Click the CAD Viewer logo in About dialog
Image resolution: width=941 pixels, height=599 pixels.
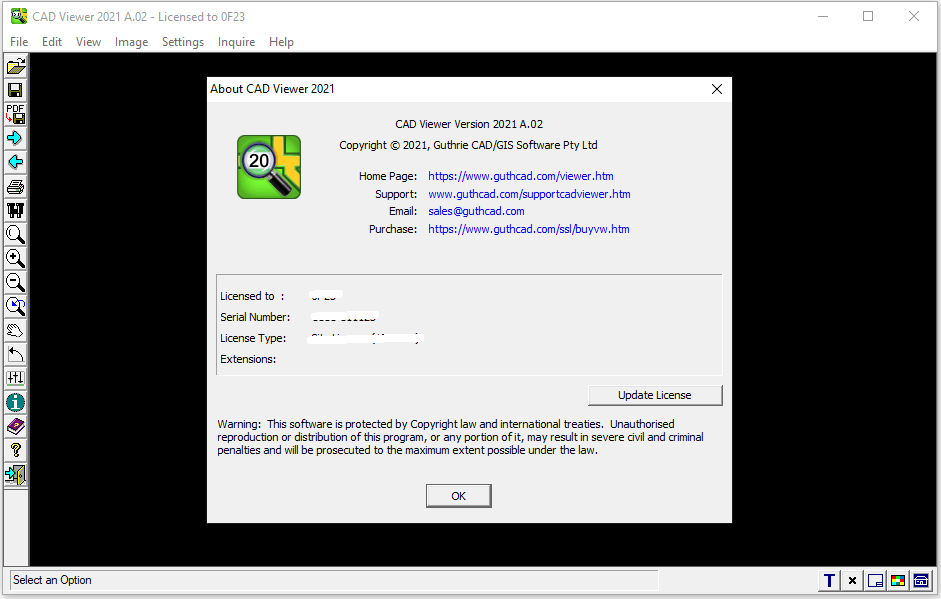click(269, 167)
